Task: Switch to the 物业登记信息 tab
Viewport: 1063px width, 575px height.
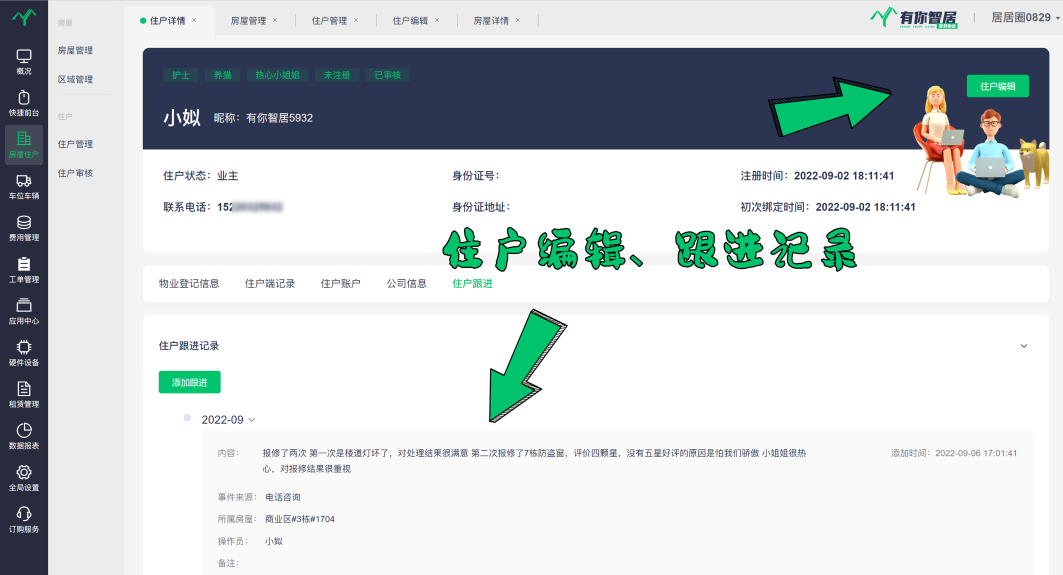Action: [189, 284]
